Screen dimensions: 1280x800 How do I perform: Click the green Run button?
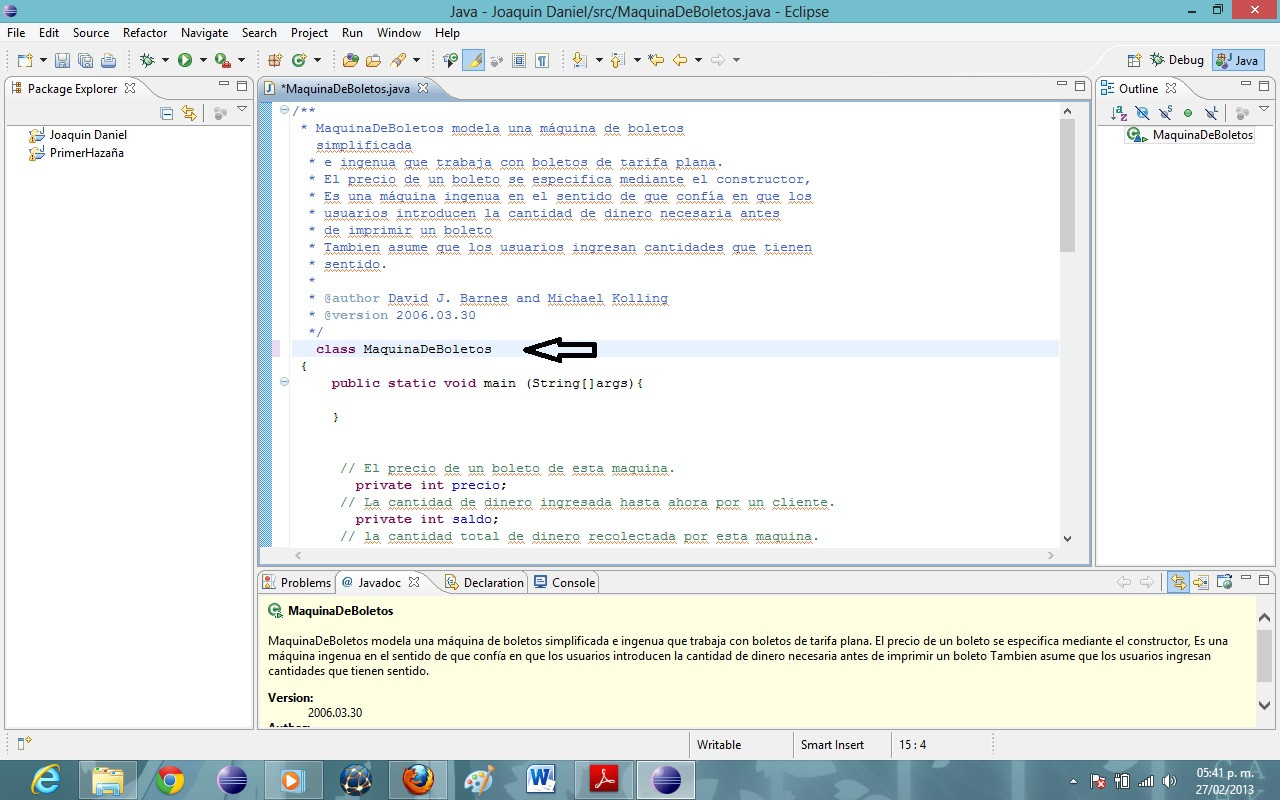click(x=185, y=60)
